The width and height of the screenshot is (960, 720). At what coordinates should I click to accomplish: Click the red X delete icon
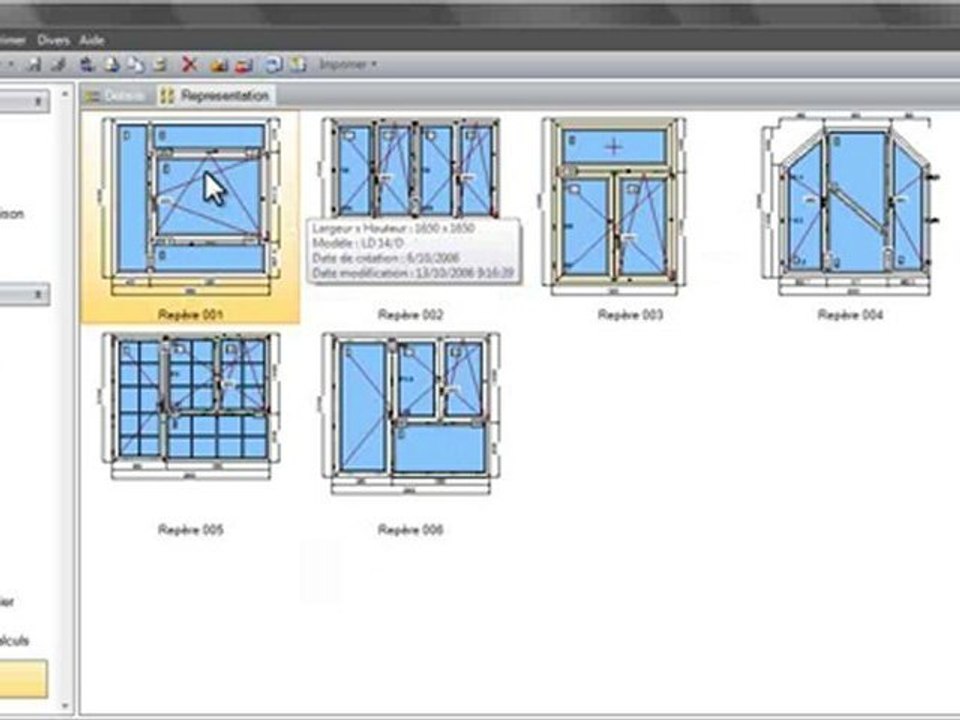[x=190, y=64]
